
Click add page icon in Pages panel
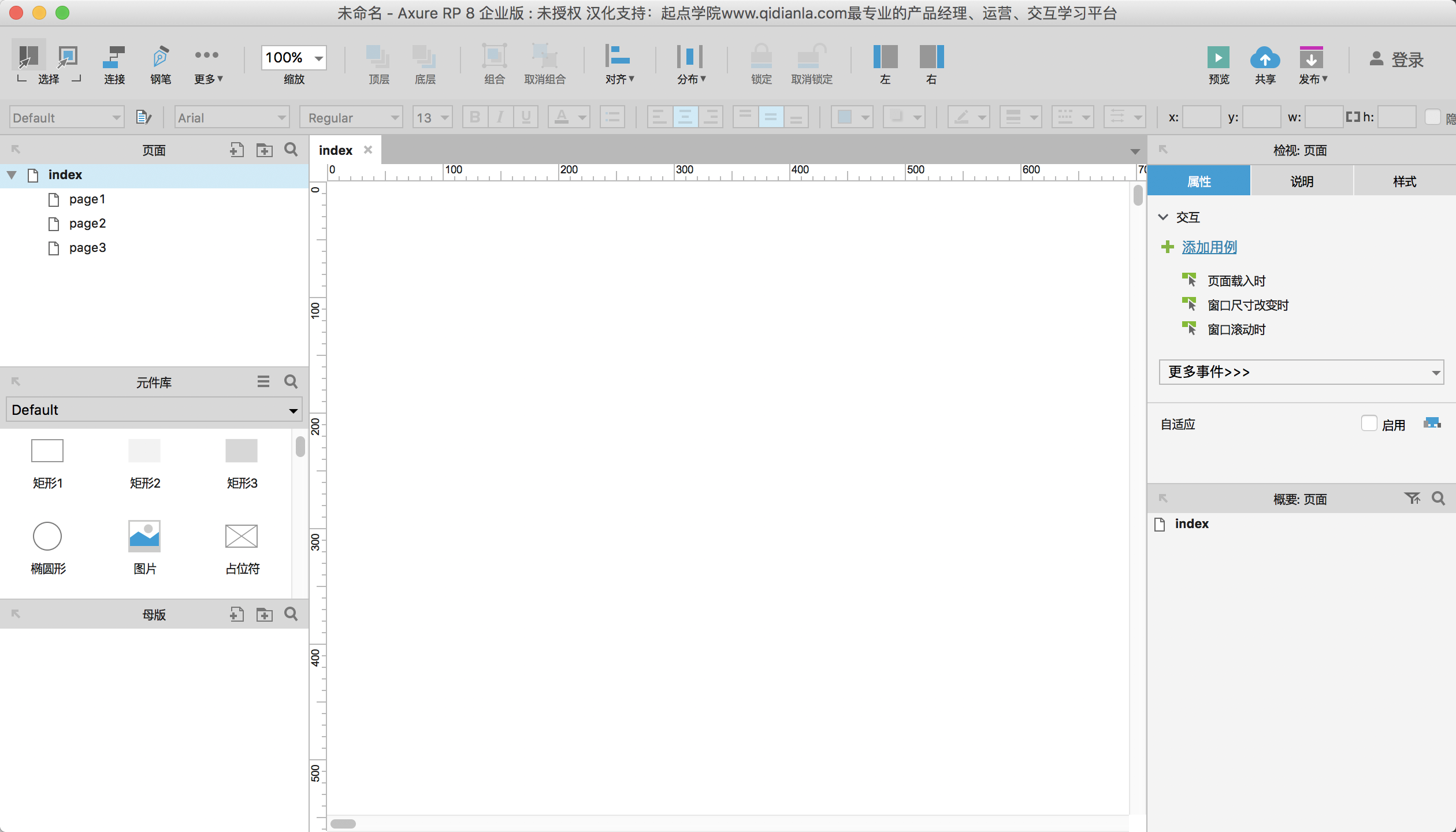pos(236,150)
